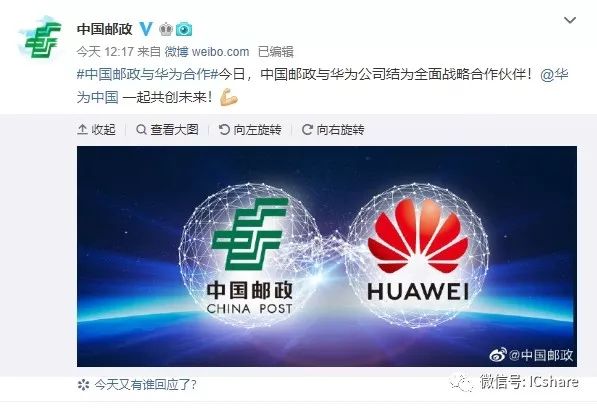Click the China Post Huawei partnership image

click(x=327, y=257)
